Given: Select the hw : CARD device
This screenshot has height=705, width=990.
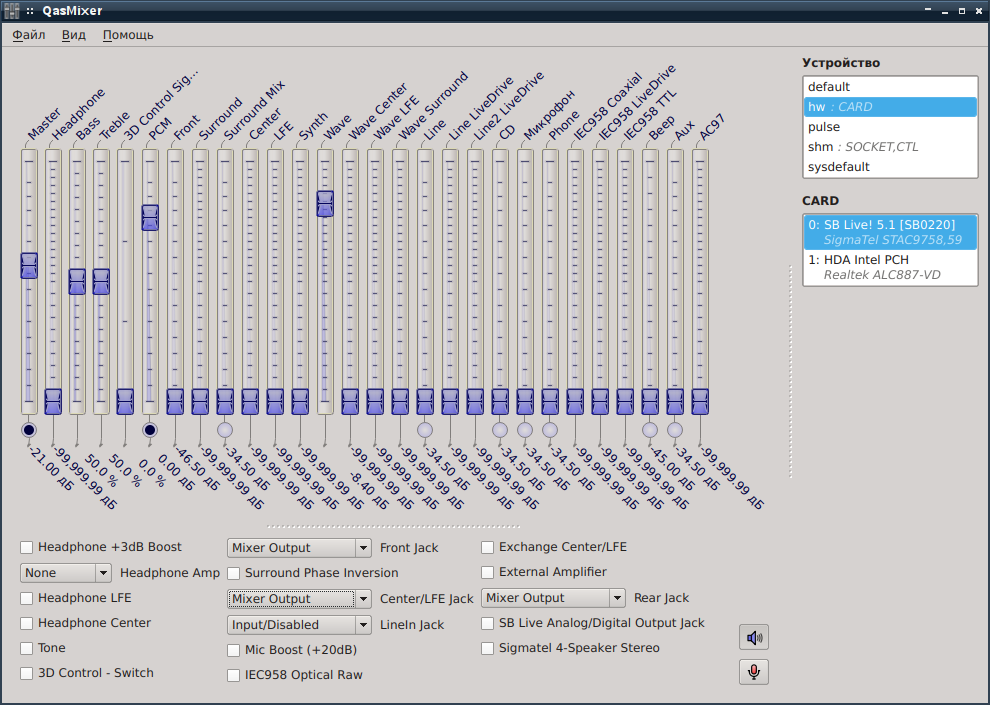Looking at the screenshot, I should click(890, 107).
